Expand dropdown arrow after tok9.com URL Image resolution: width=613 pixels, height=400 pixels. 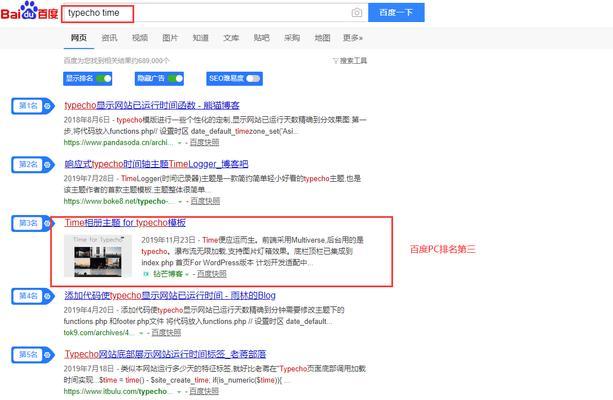click(141, 333)
